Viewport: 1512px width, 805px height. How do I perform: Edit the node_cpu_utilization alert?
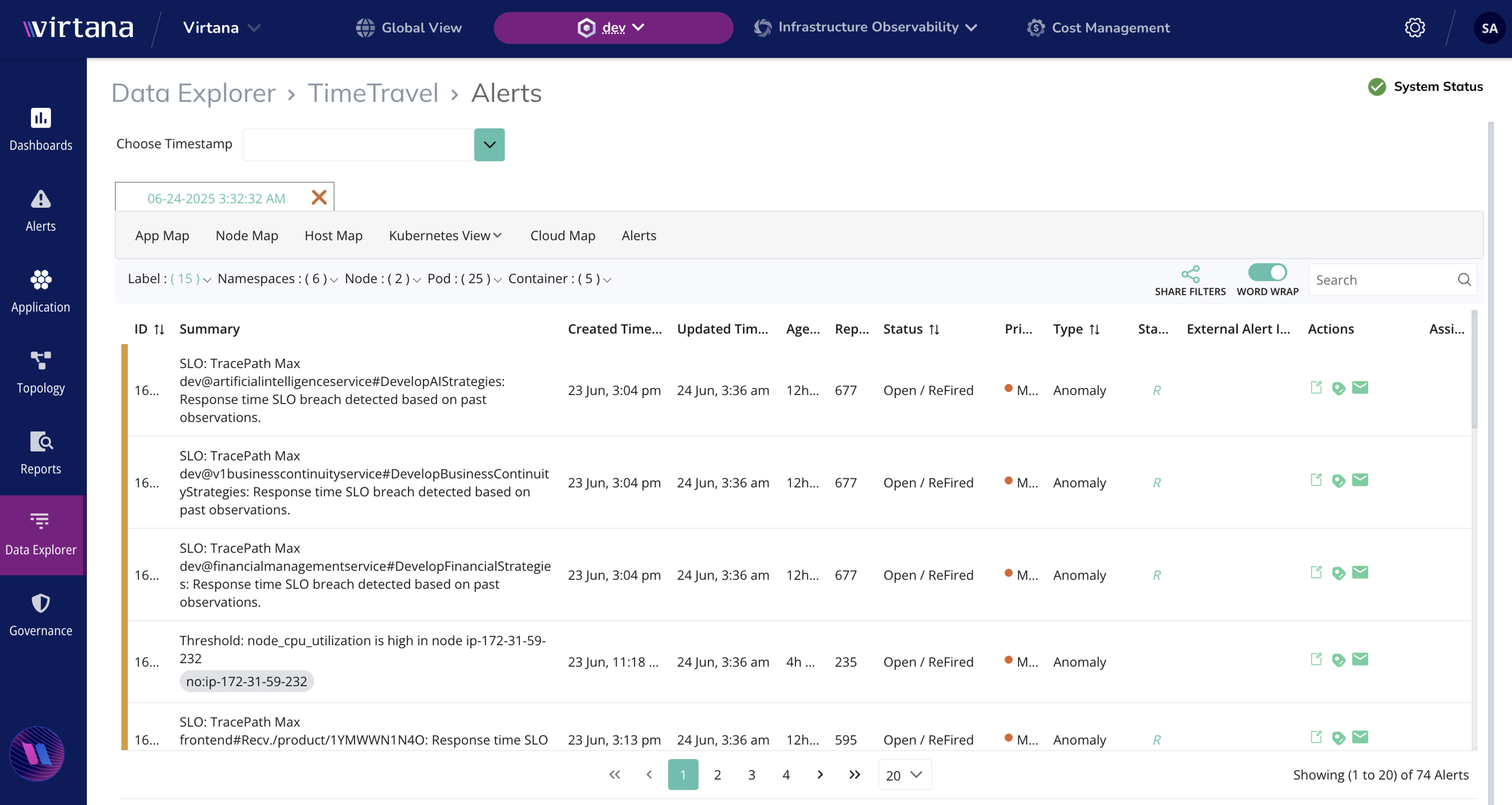pos(1316,659)
